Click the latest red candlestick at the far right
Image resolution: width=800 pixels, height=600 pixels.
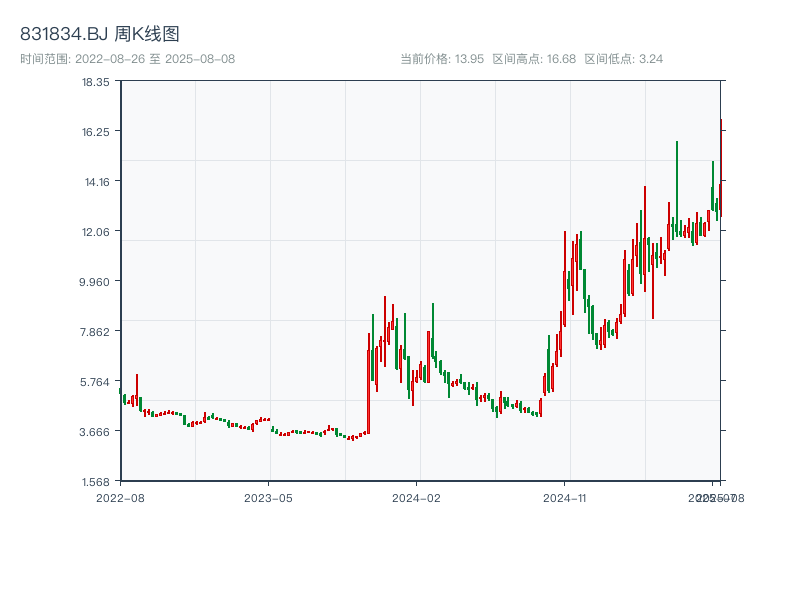point(721,168)
